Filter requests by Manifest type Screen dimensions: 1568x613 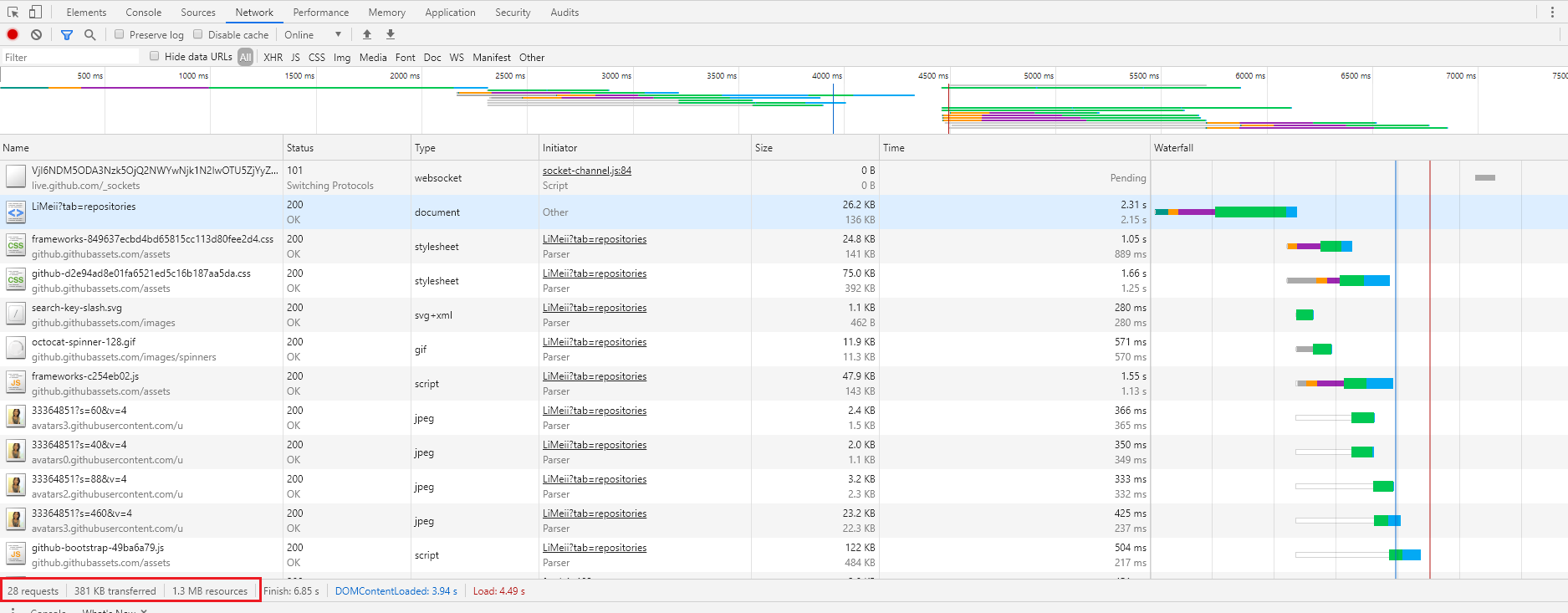pos(492,57)
